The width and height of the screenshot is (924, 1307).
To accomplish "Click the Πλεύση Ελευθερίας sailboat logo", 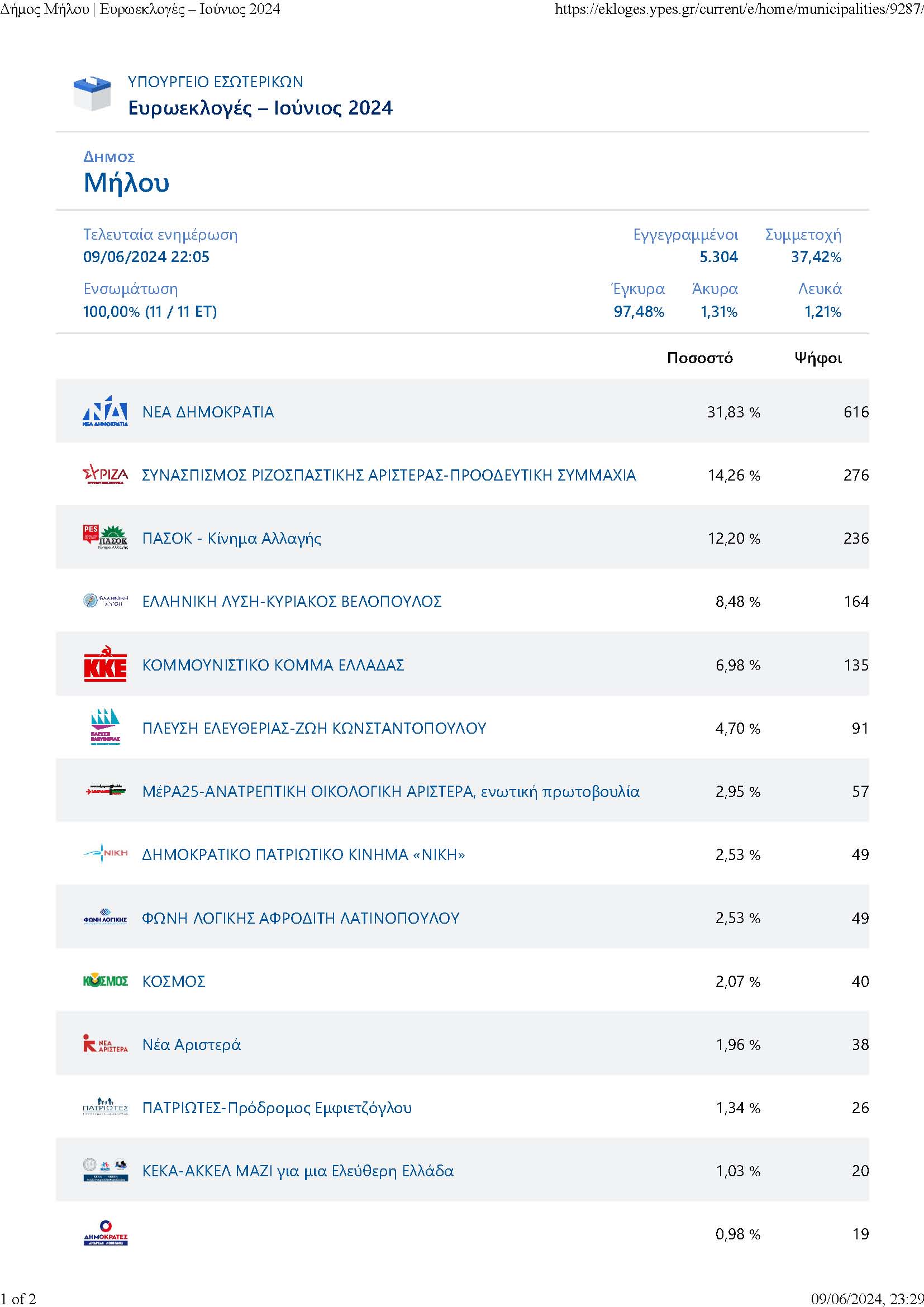I will coord(105,727).
